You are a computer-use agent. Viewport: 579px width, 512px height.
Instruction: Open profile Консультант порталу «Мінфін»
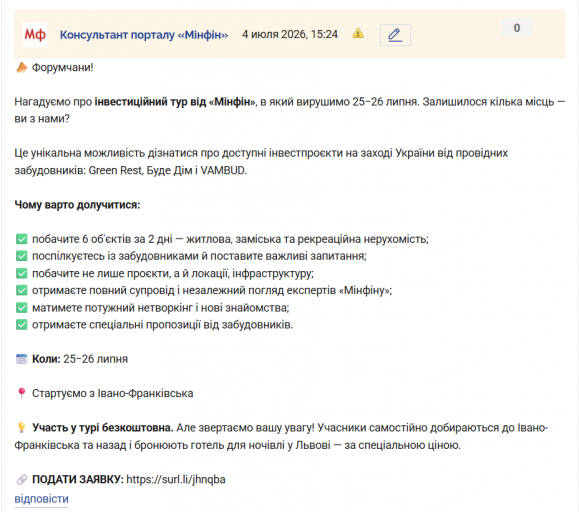pos(144,35)
